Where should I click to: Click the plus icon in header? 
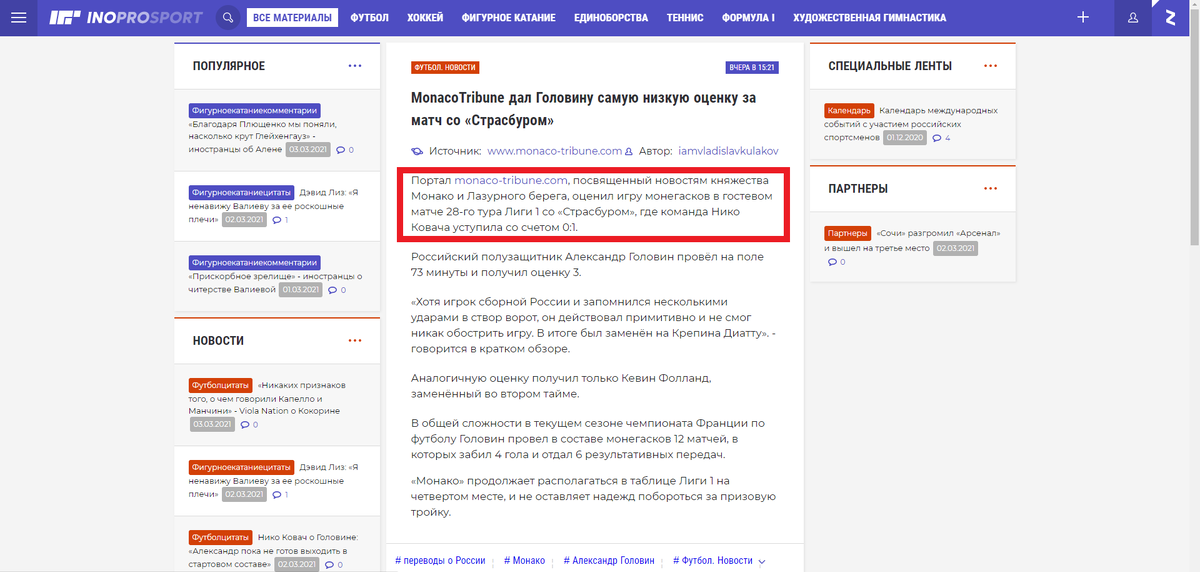point(1083,18)
